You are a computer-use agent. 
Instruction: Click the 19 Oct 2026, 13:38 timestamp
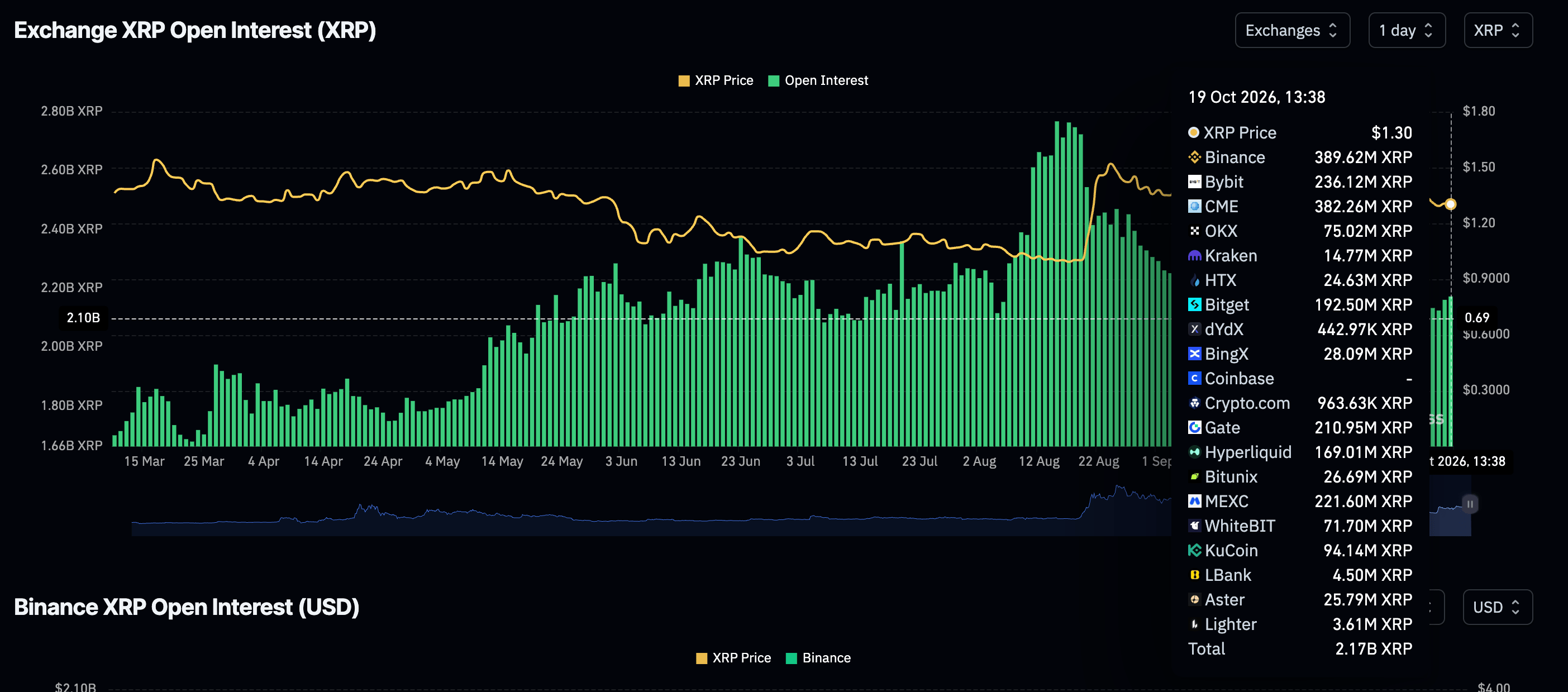1256,97
